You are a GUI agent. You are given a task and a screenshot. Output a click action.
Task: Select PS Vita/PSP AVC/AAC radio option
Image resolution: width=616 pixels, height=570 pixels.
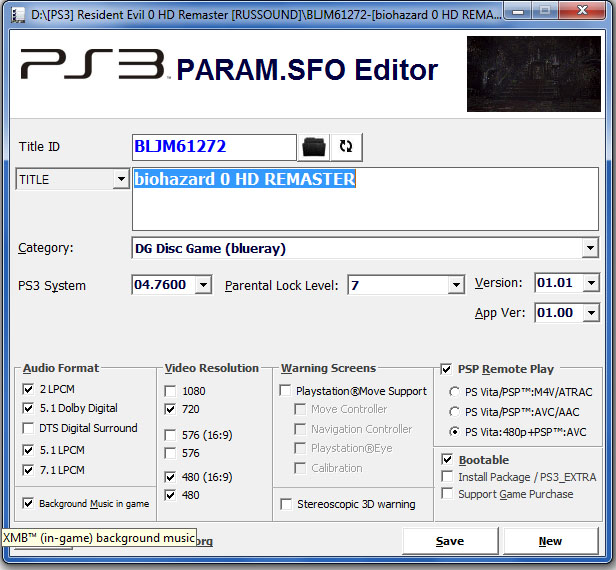click(x=456, y=412)
